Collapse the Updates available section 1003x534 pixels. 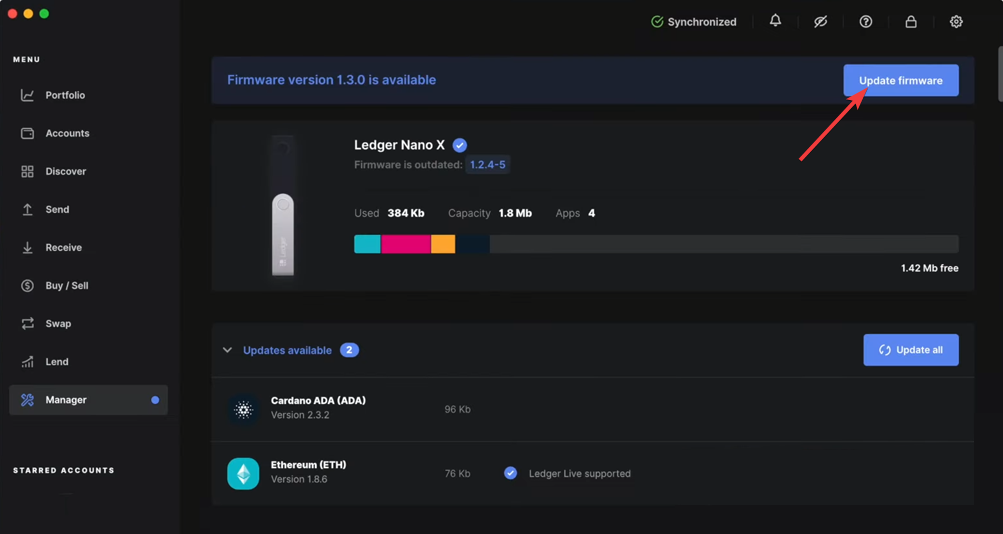[228, 350]
